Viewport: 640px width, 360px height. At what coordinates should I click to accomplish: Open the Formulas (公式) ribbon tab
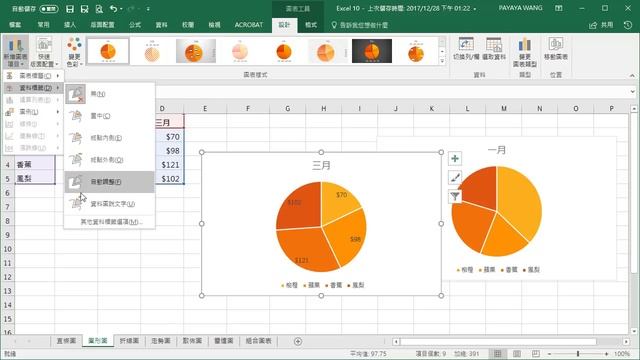(135, 25)
